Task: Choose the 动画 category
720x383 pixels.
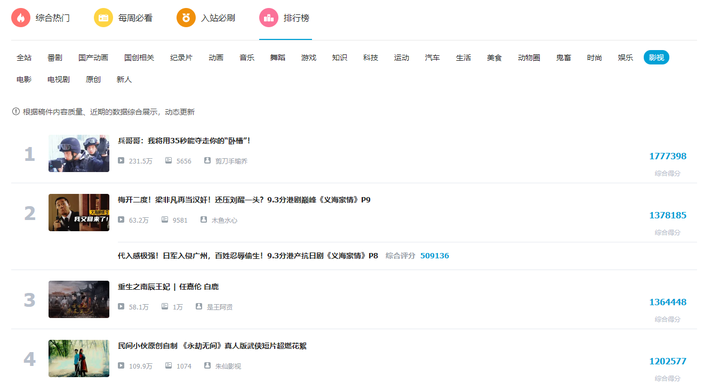Action: tap(216, 57)
